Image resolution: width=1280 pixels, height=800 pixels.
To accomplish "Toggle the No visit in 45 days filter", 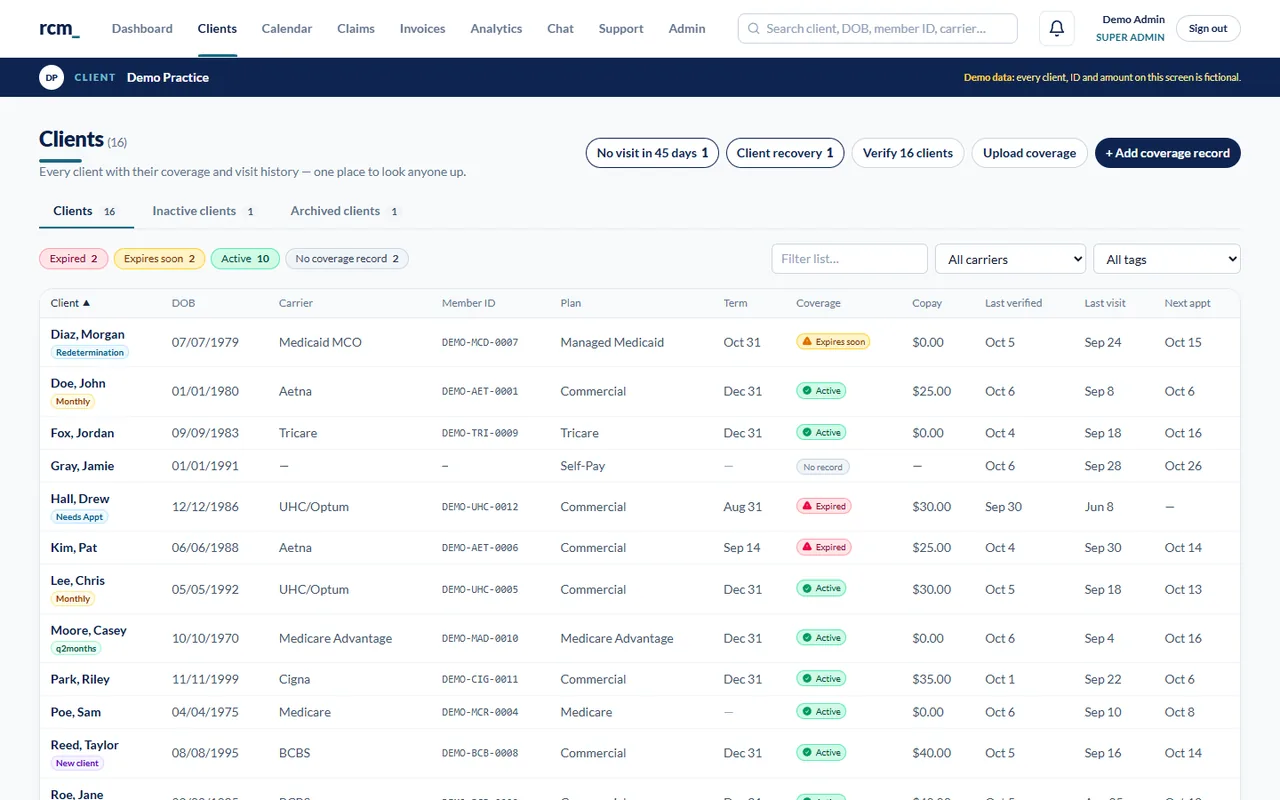I will click(x=652, y=153).
